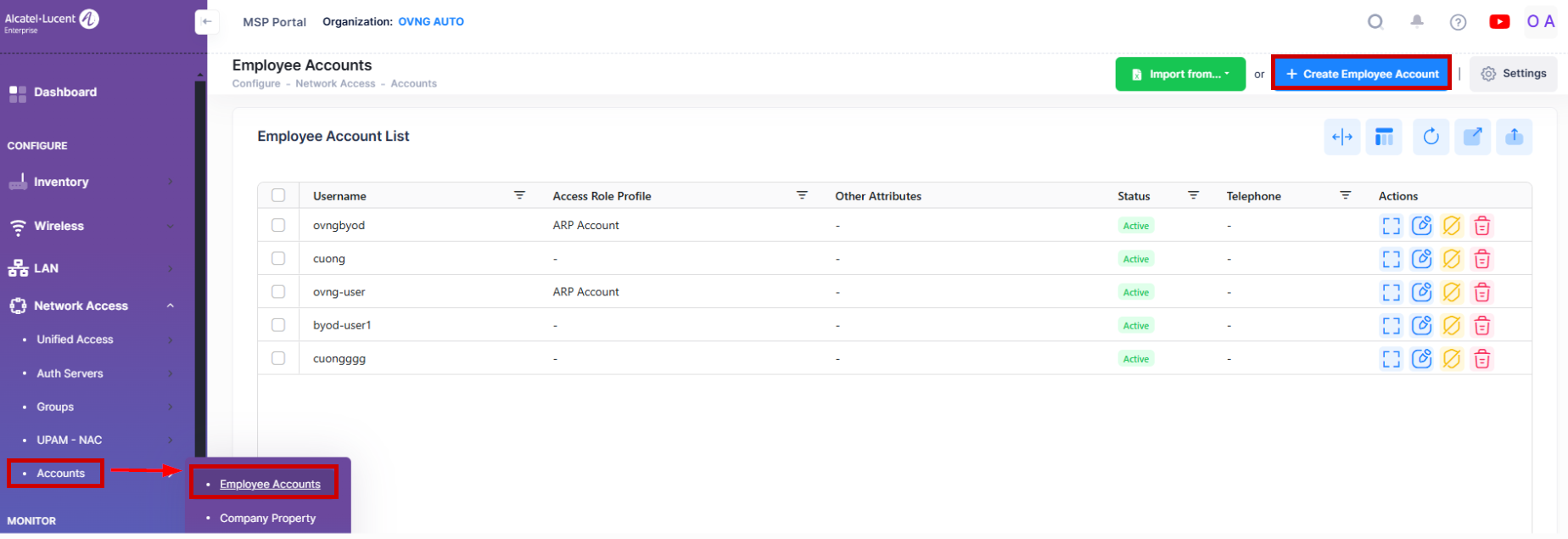Open the notifications bell
The height and width of the screenshot is (539, 1568).
pos(1417,22)
